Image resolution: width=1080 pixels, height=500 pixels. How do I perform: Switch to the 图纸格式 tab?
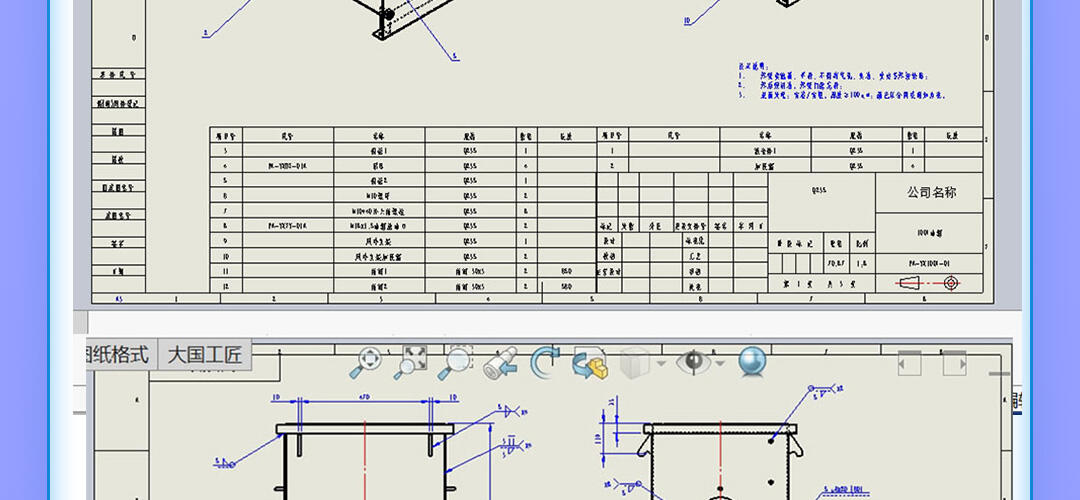point(120,355)
